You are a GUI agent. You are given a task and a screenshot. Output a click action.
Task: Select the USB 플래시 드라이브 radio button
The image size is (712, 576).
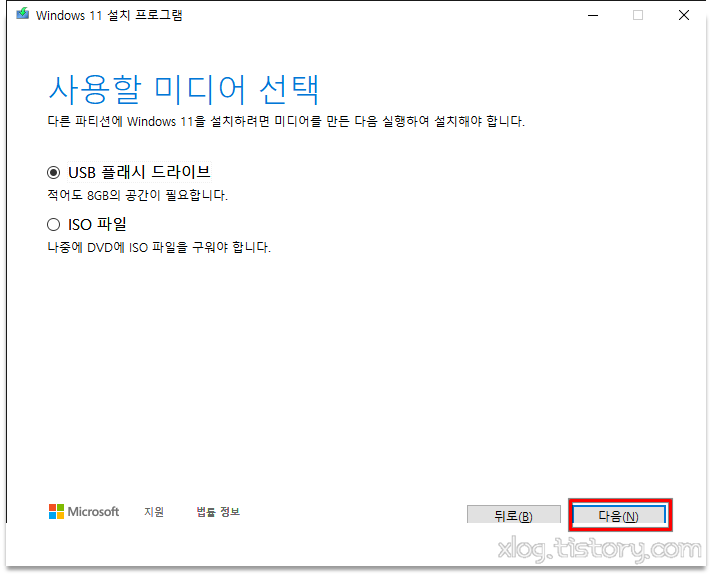click(54, 173)
